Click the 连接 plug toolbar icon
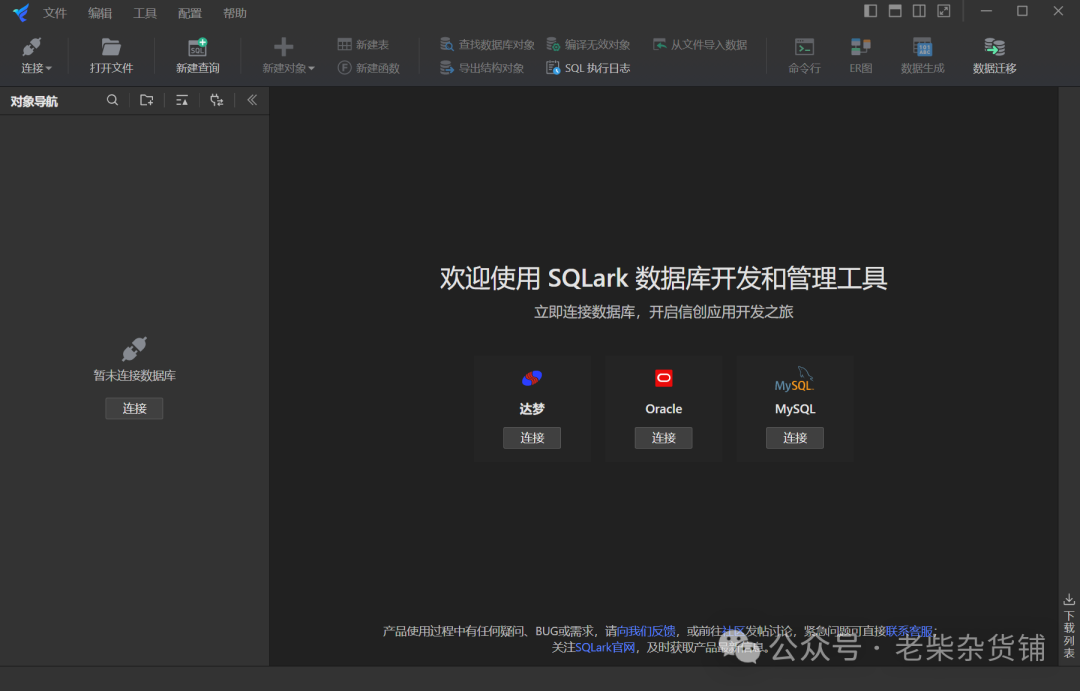Screen dimensions: 1080x691 tap(32, 47)
